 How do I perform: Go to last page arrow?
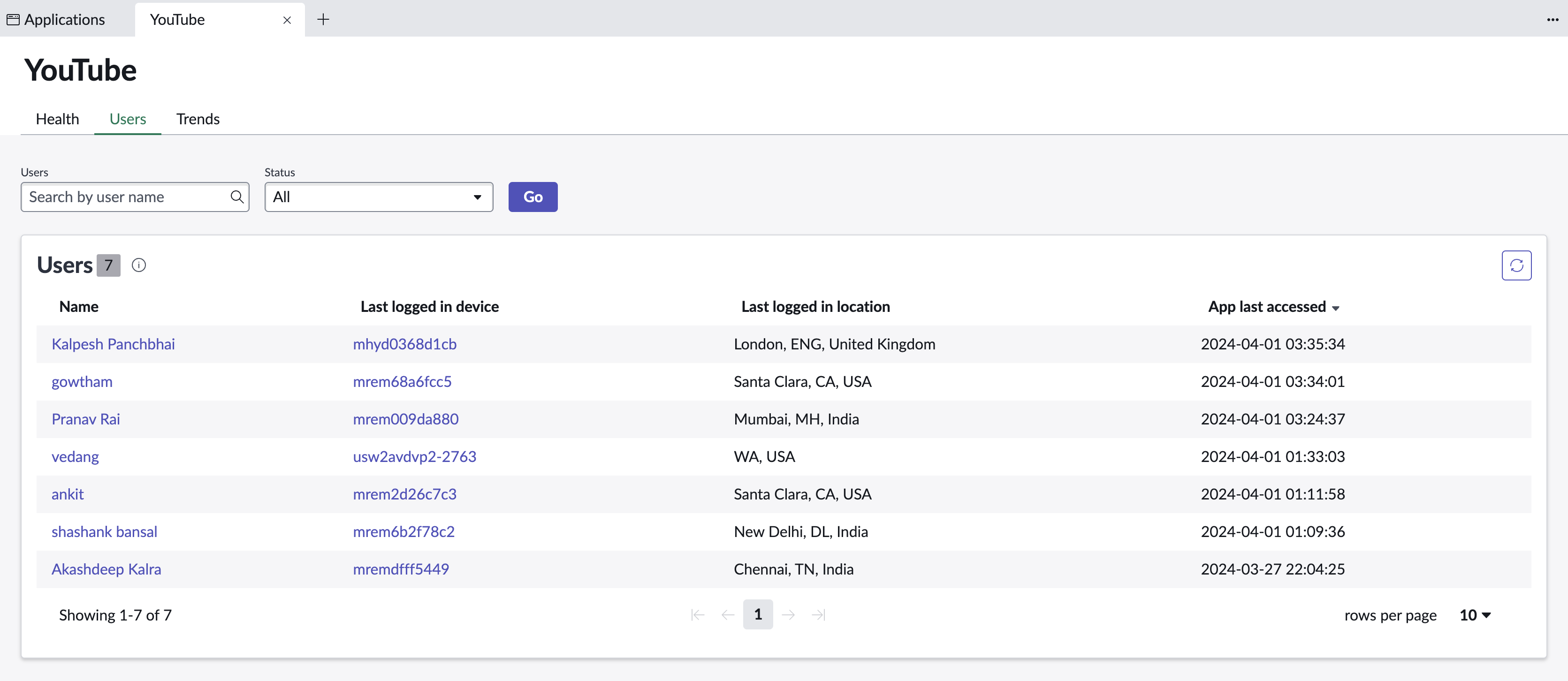tap(818, 615)
